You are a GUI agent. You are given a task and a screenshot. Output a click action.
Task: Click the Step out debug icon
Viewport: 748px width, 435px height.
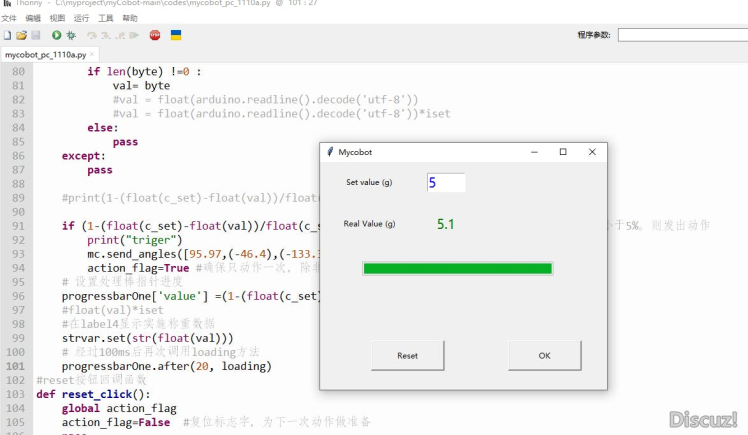point(120,35)
